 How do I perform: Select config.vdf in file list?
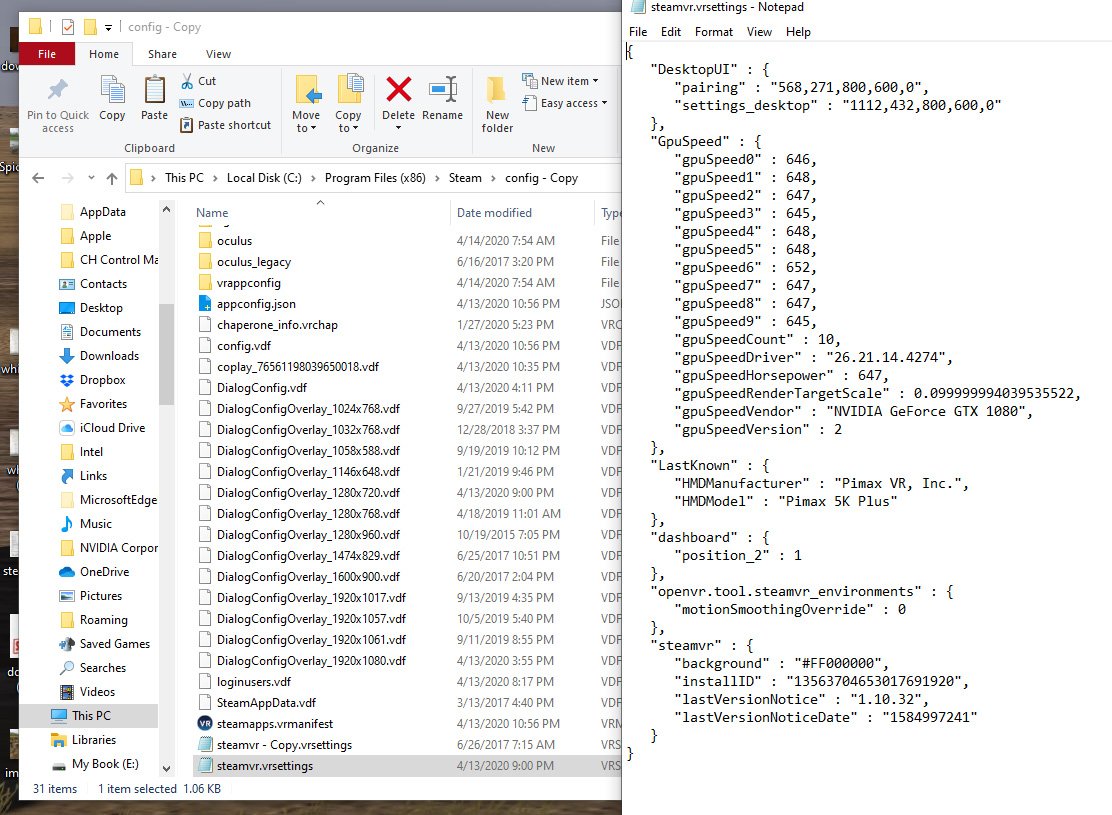tap(244, 345)
